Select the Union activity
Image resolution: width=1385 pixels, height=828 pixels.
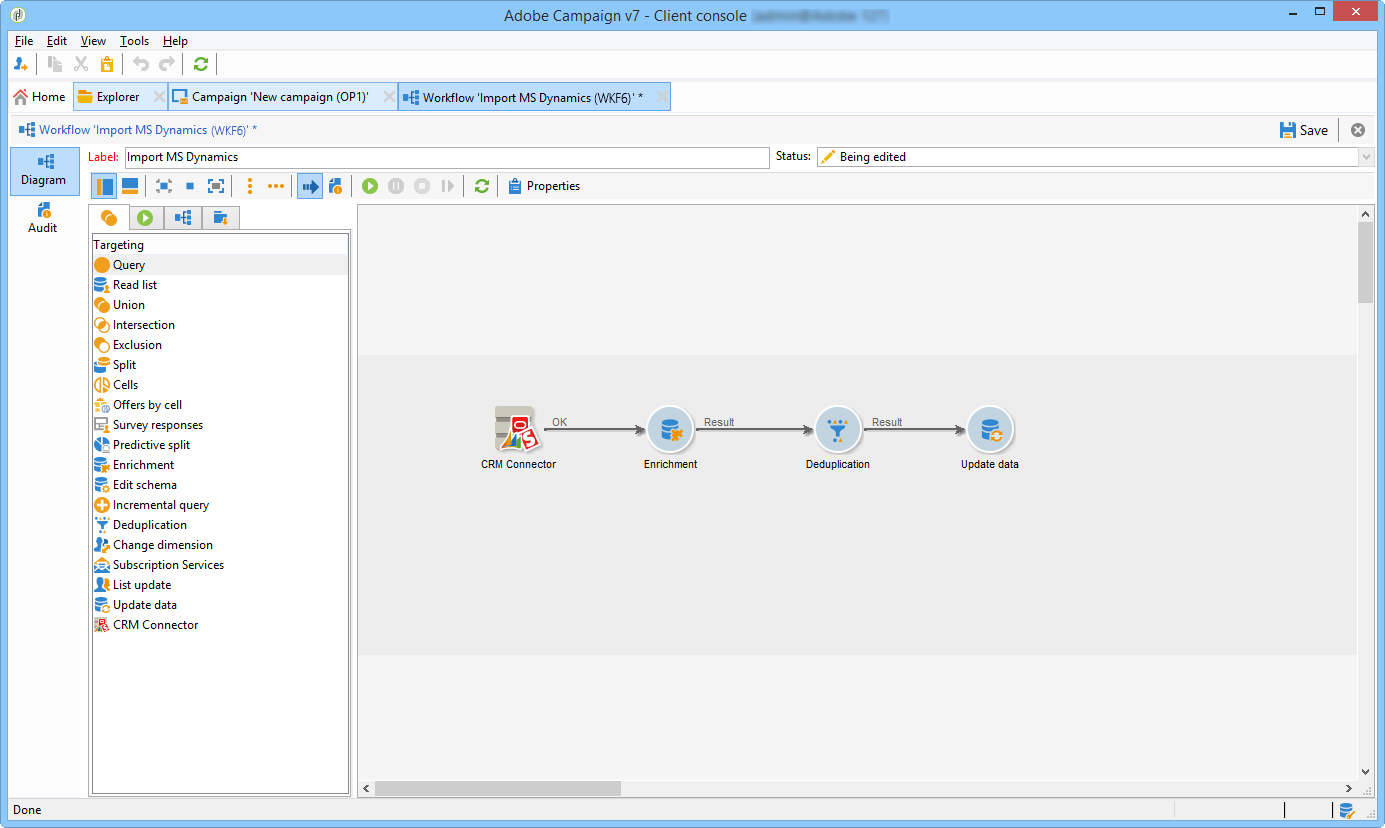[220, 305]
